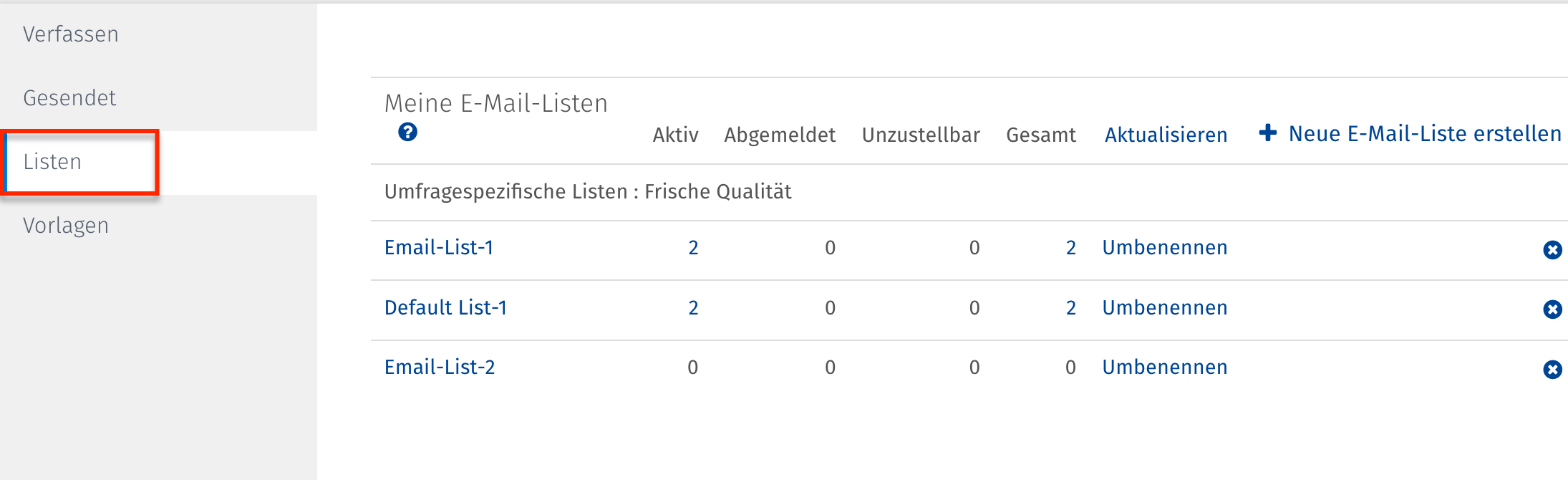Select Listen in the sidebar
The width and height of the screenshot is (1568, 480).
click(52, 162)
